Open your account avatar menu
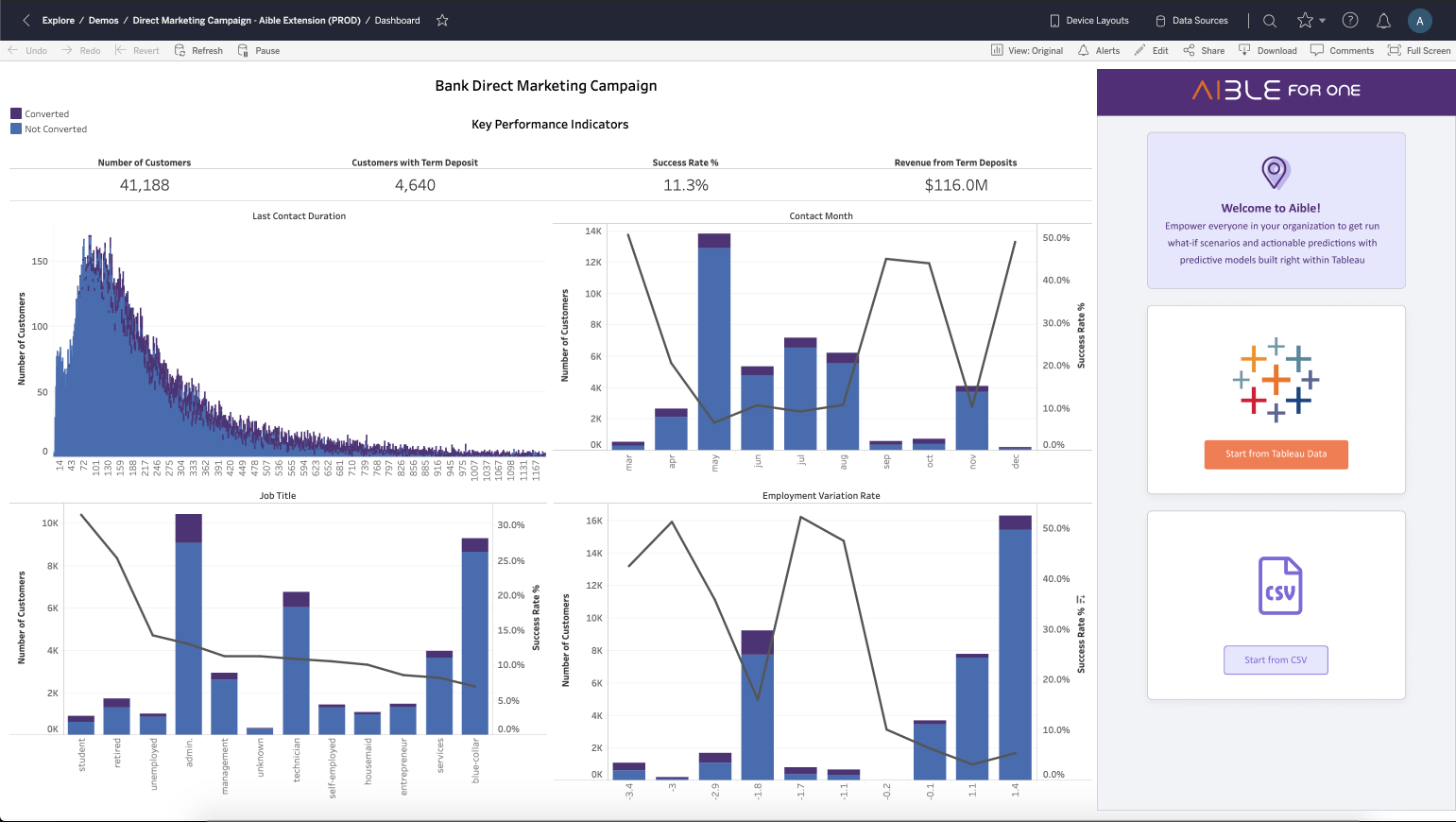1456x822 pixels. point(1419,20)
